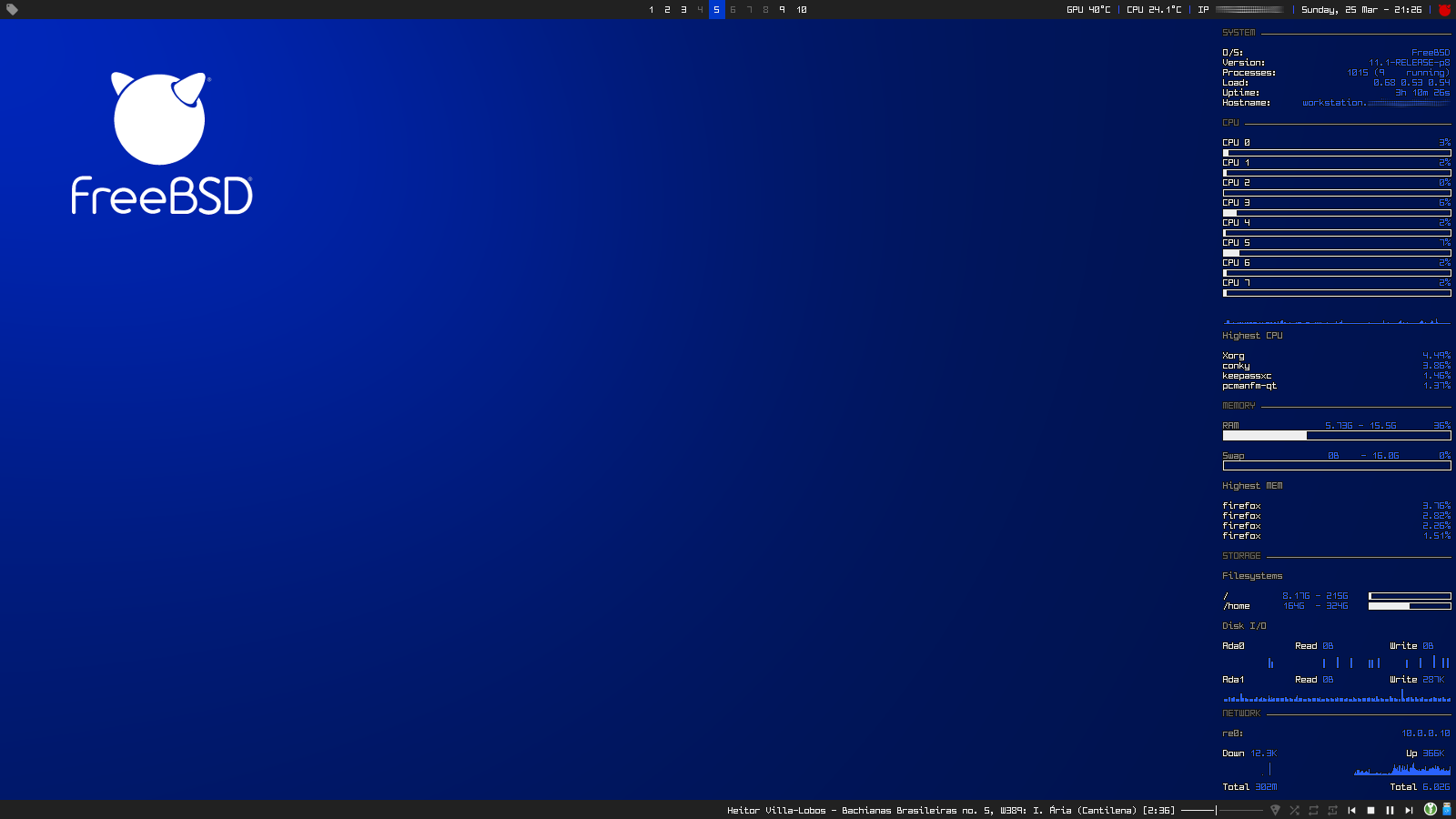Click the O/S value 'FreeBSD' in conky
Screen dimensions: 1456x819
pyautogui.click(x=1431, y=53)
